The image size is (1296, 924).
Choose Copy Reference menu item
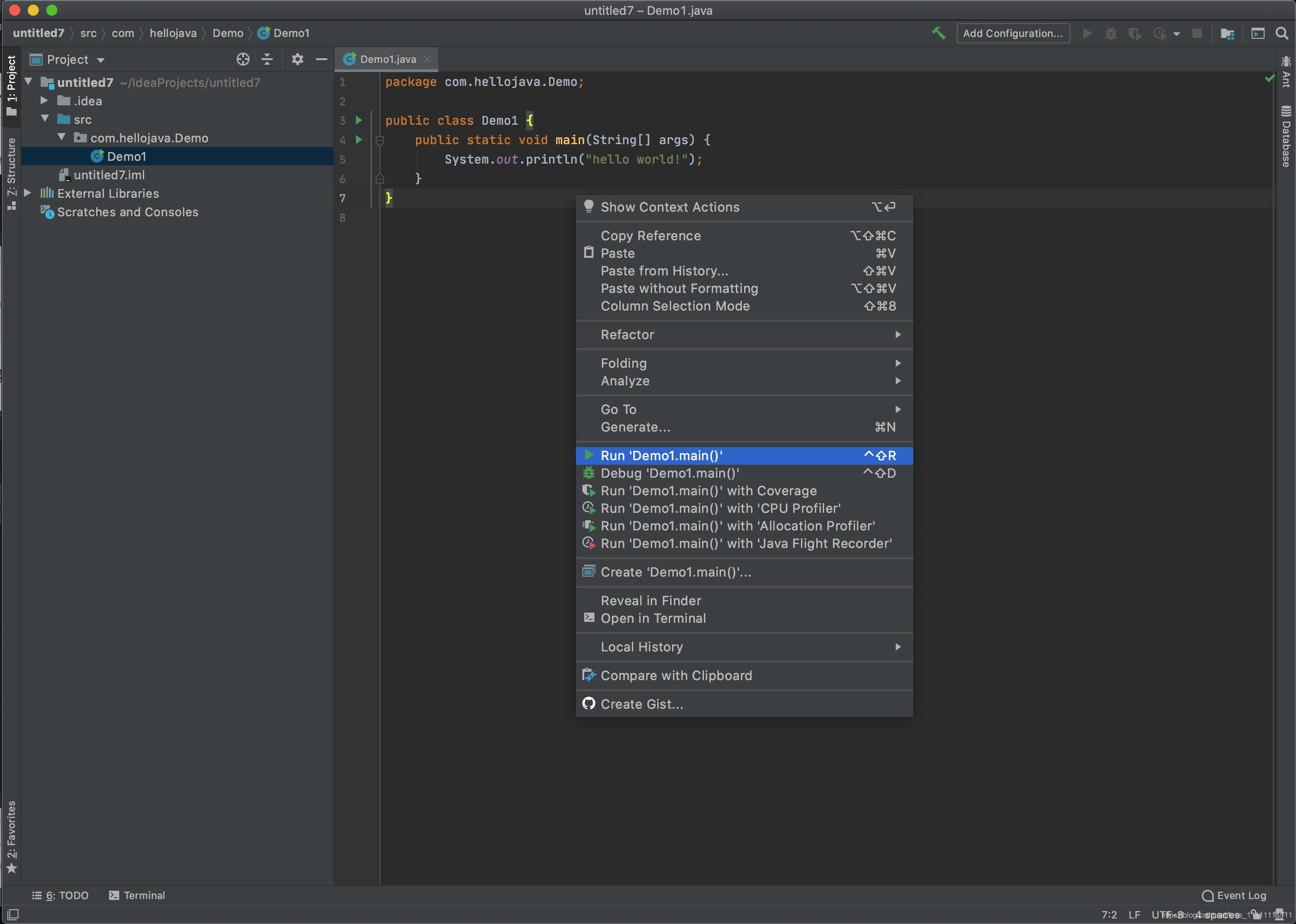point(745,236)
